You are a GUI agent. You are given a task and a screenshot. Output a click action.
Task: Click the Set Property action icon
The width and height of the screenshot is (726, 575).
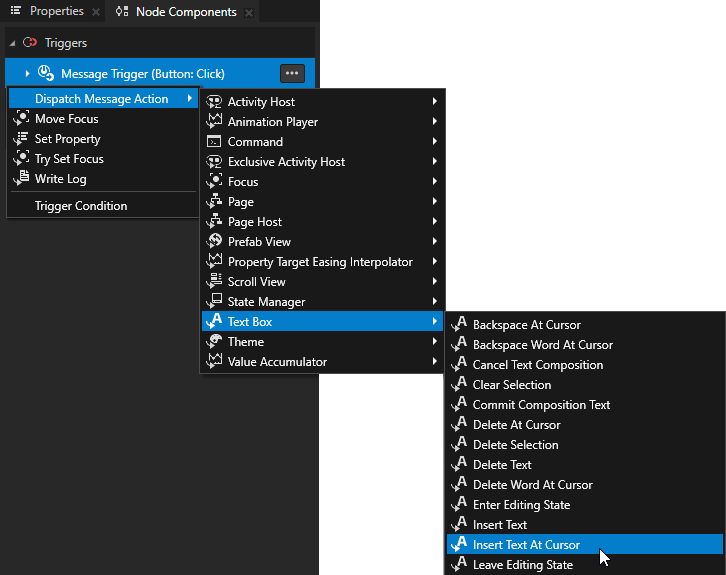pyautogui.click(x=20, y=139)
